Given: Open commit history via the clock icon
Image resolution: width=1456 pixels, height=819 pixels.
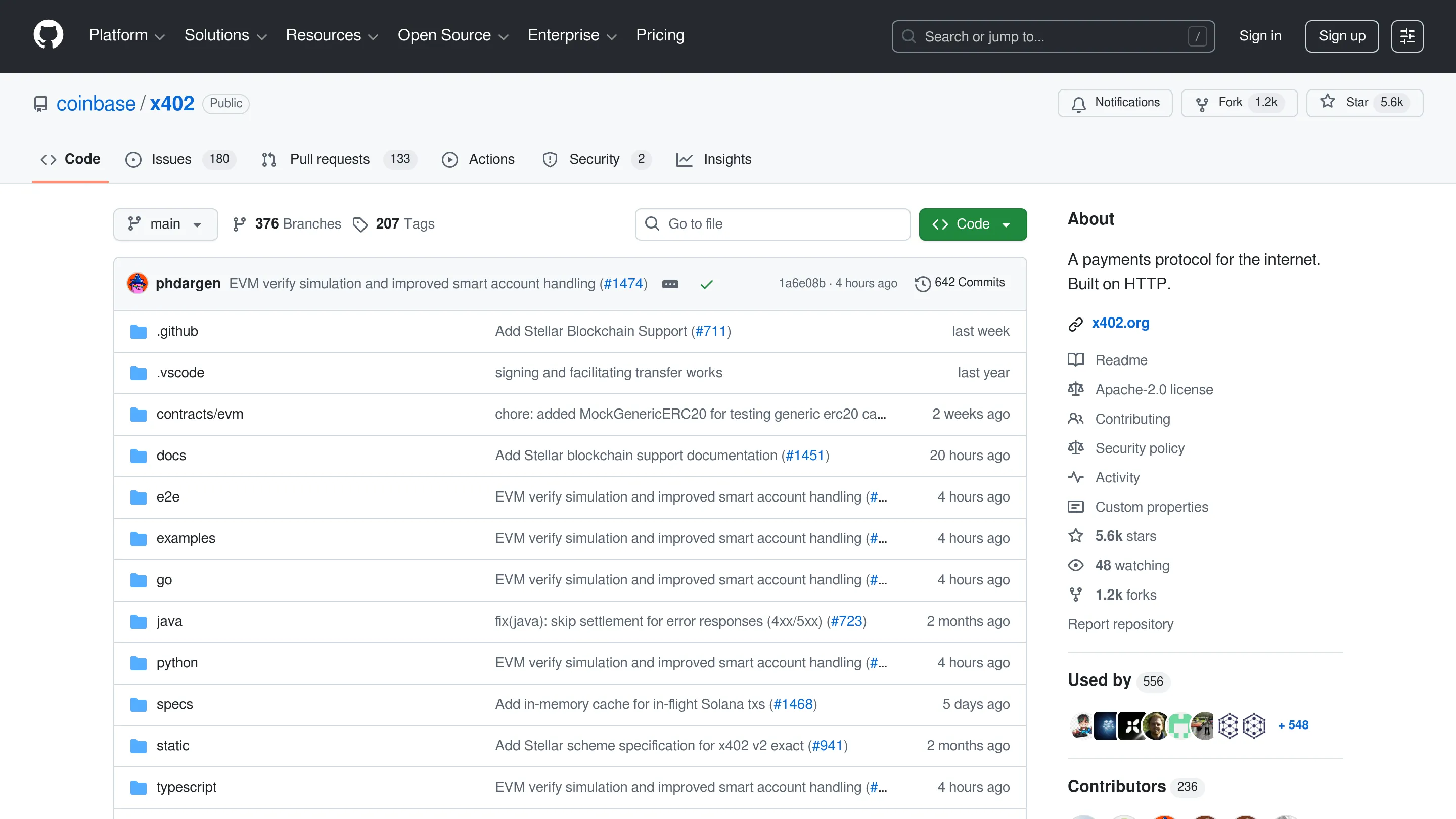Looking at the screenshot, I should 923,283.
